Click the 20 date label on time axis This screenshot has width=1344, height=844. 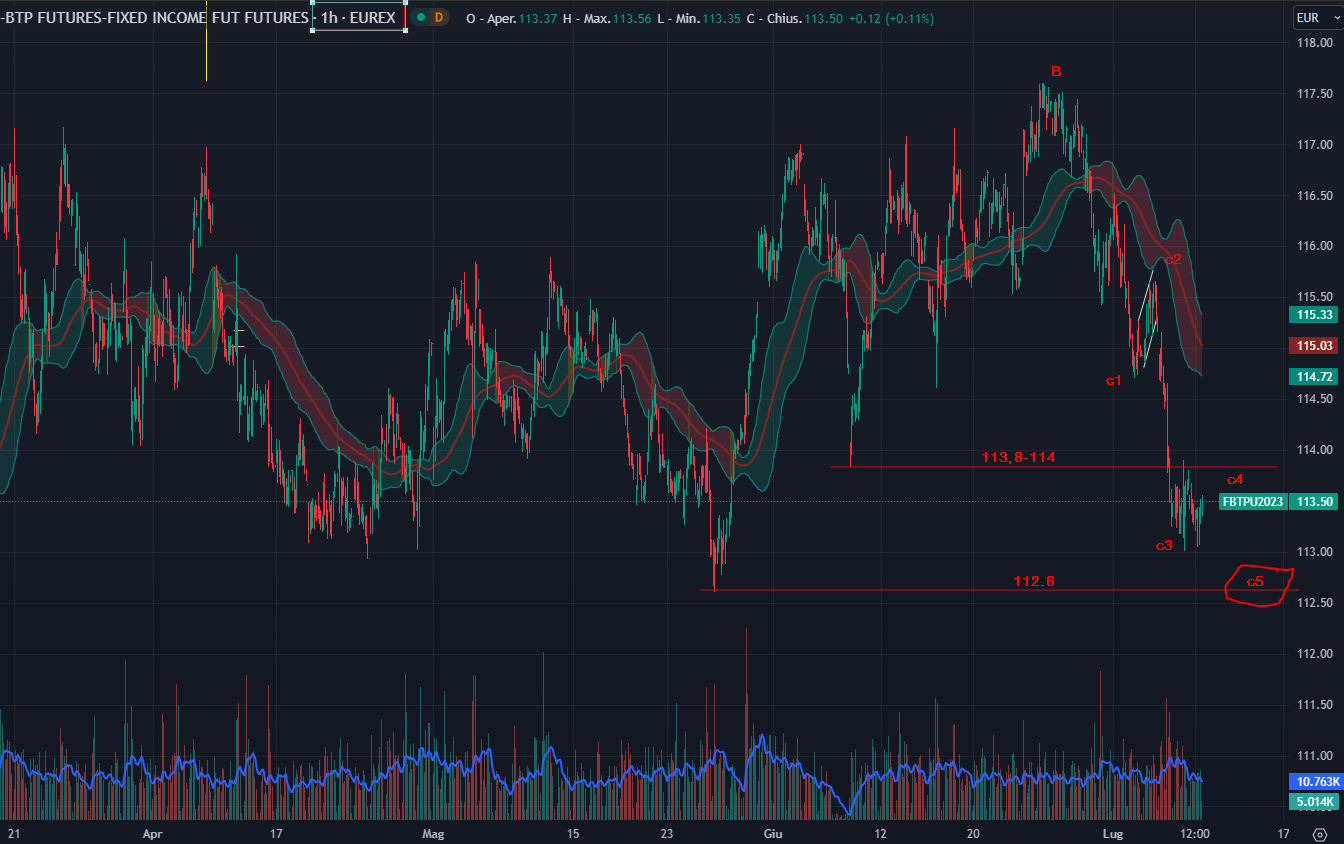coord(973,833)
